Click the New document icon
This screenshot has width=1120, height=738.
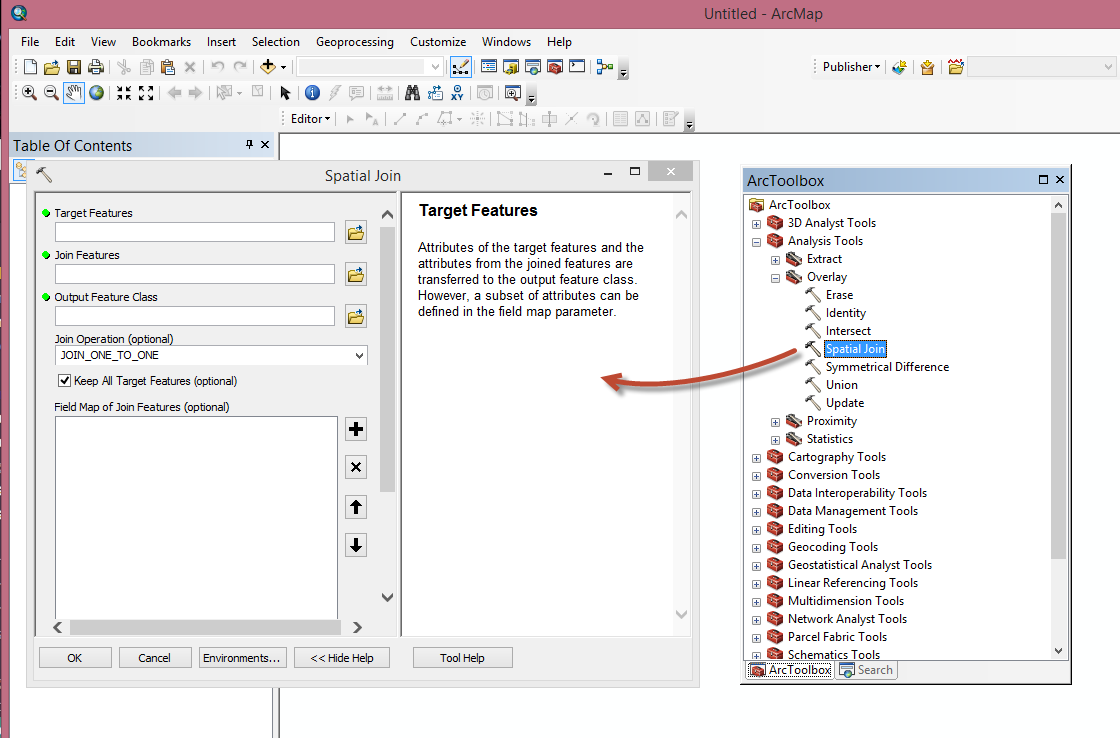[x=30, y=67]
